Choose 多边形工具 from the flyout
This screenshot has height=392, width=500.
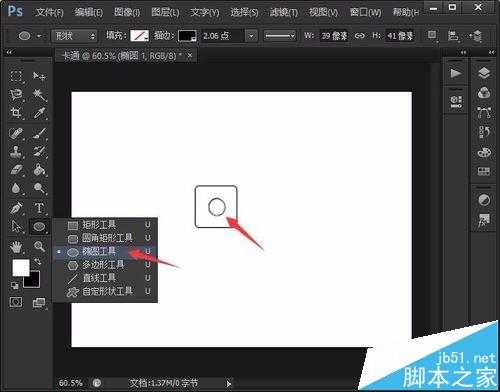106,265
